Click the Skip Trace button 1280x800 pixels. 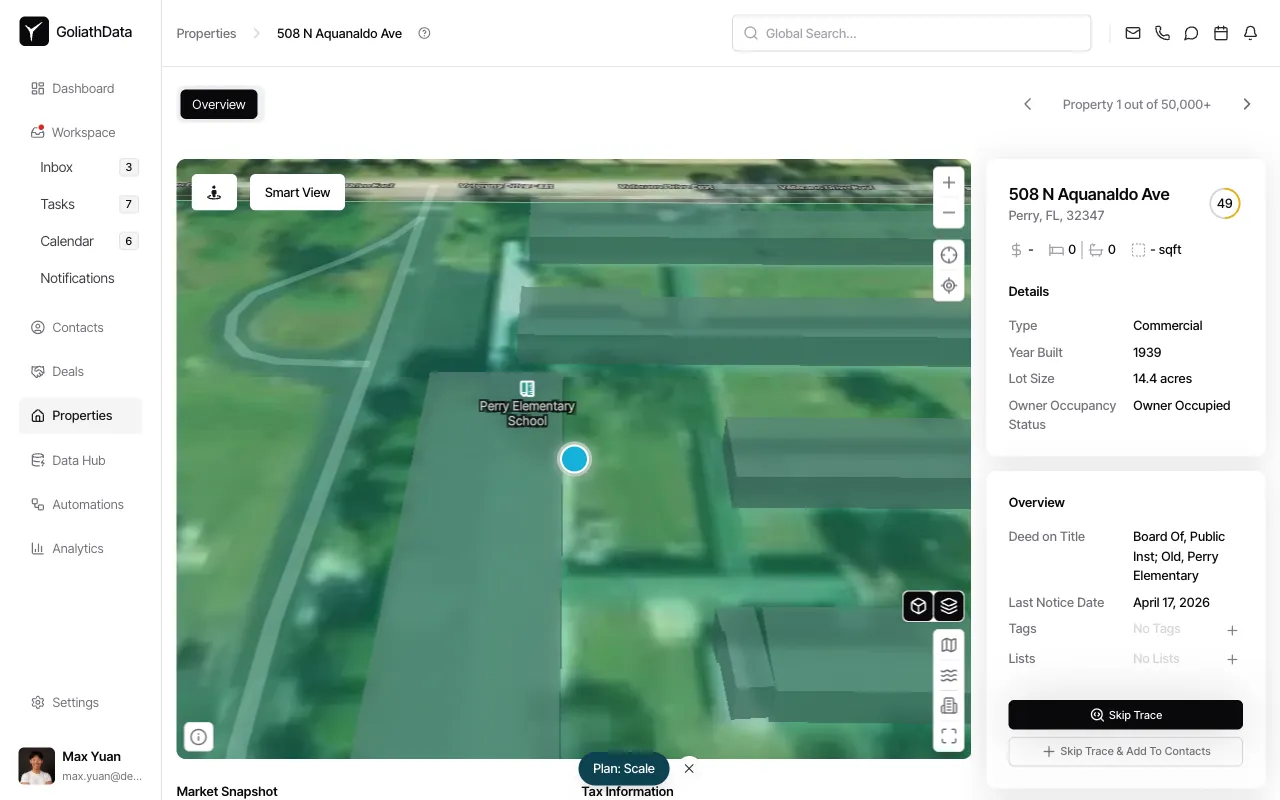coord(1125,714)
